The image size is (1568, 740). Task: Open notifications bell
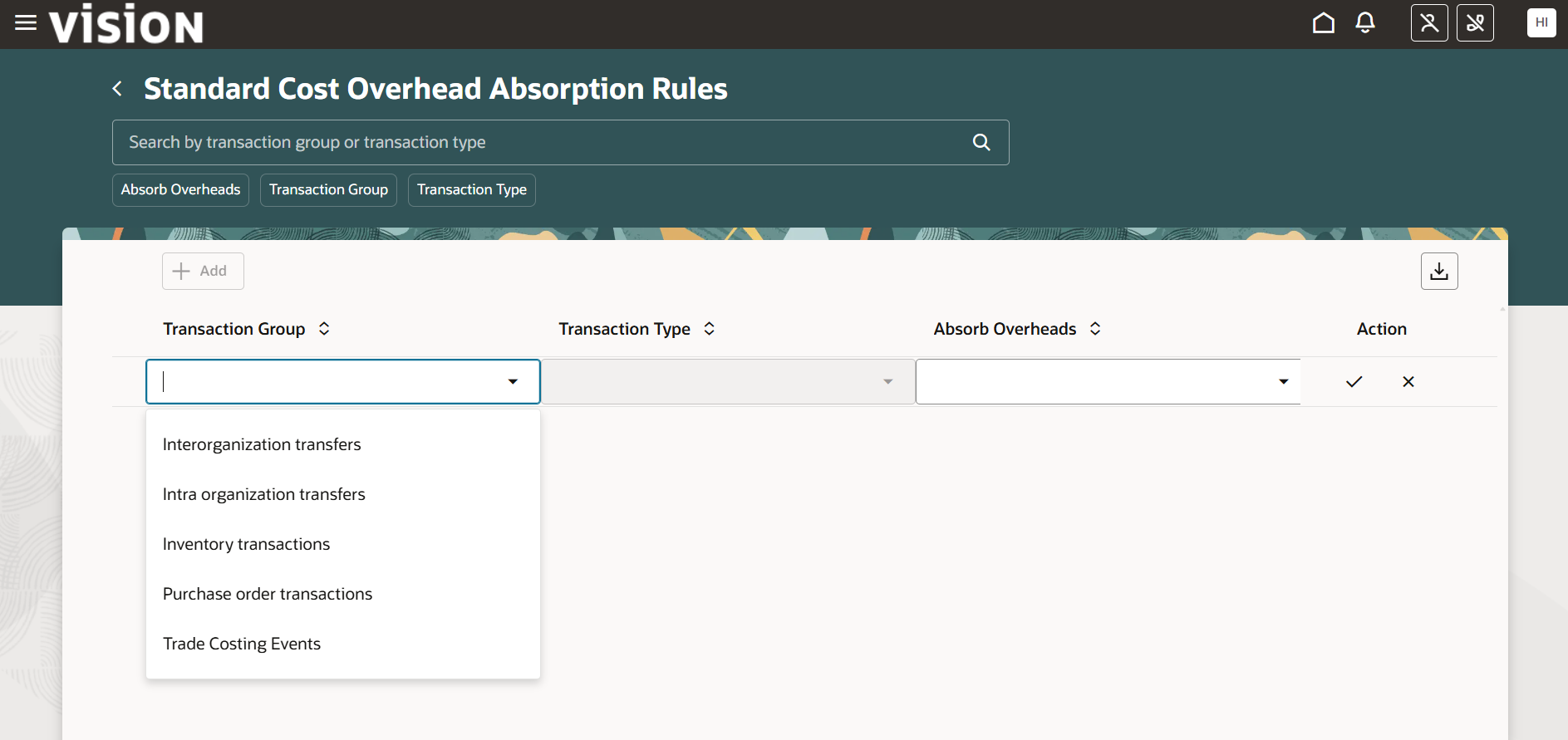coord(1365,23)
